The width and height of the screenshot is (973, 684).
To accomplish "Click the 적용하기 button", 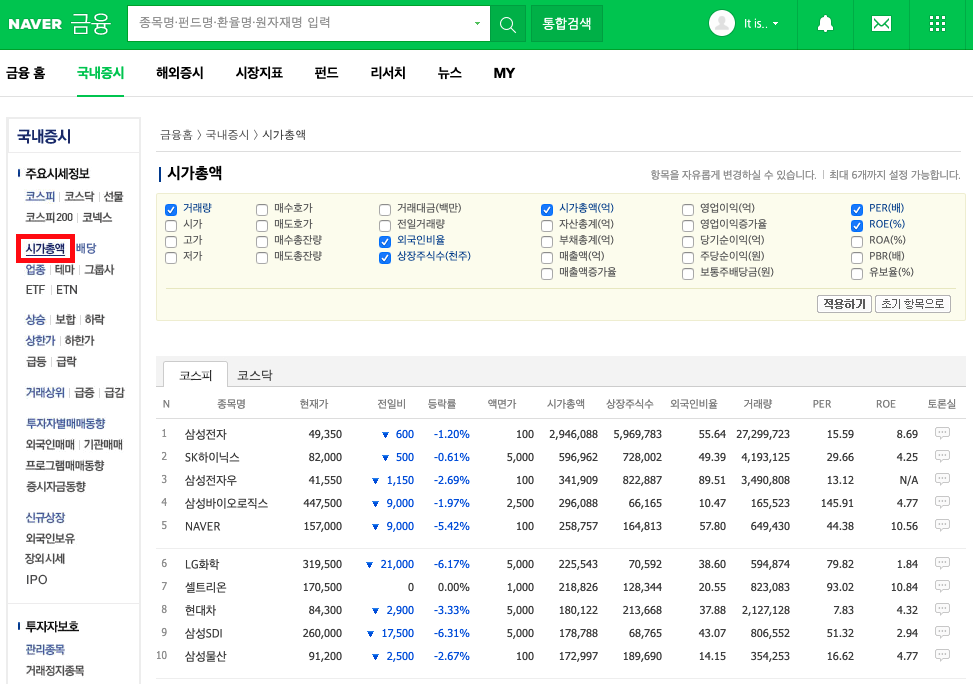I will (x=845, y=304).
